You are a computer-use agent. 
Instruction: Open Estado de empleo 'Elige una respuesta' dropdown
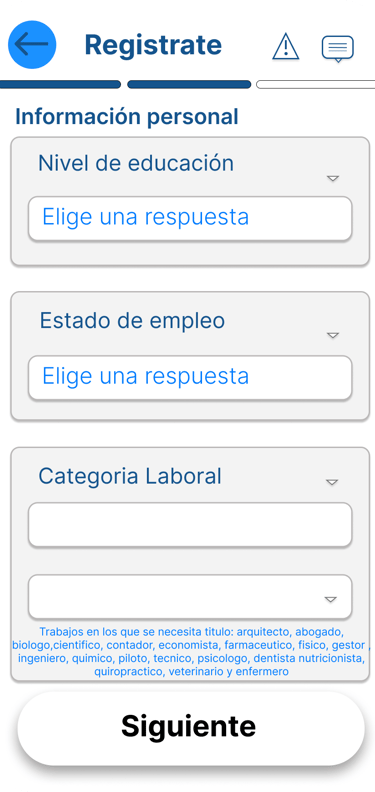pyautogui.click(x=190, y=377)
